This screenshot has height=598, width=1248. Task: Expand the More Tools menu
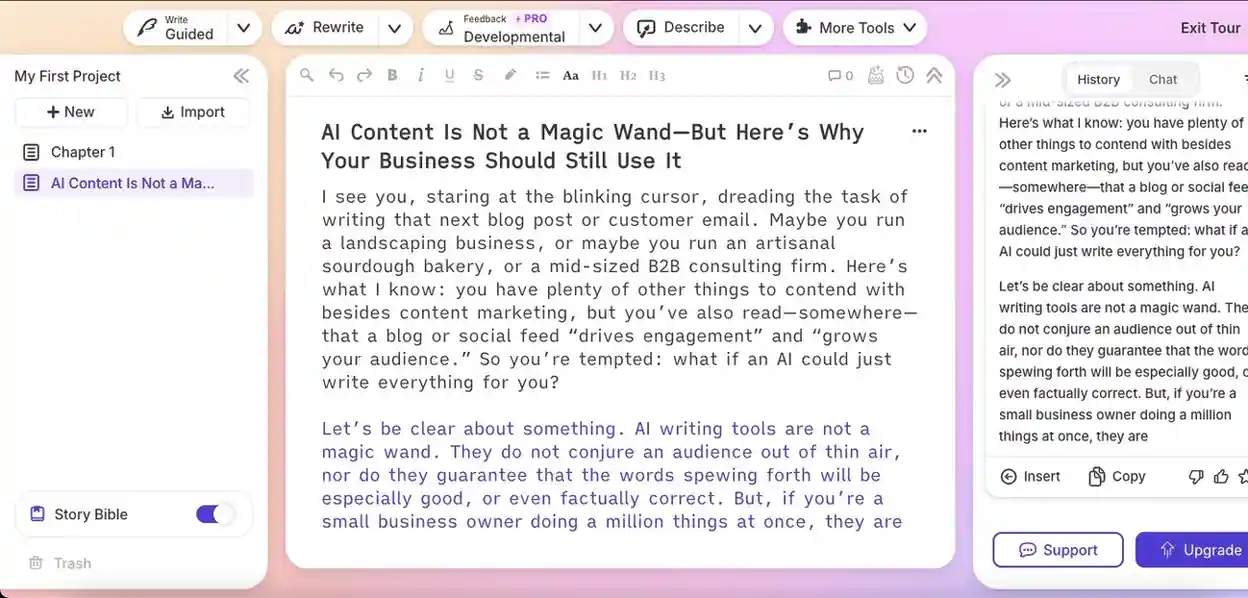click(x=855, y=28)
